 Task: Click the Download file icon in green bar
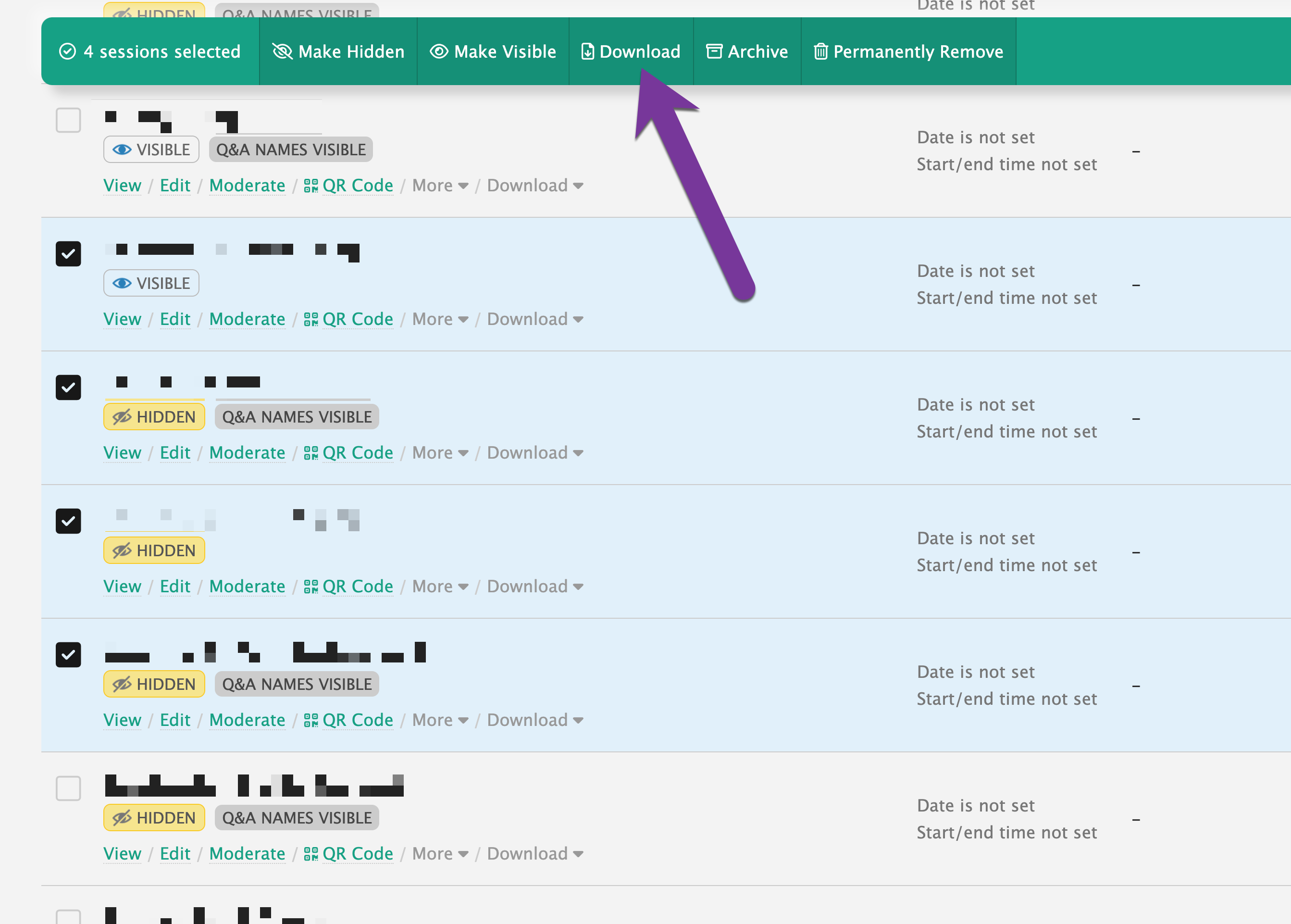[587, 52]
